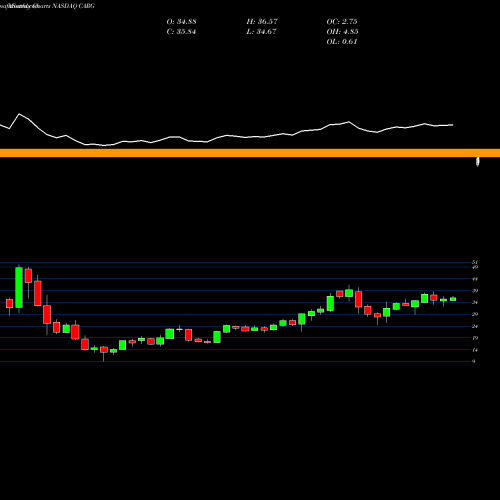Click price axis label 14
This screenshot has width=500, height=500.
tap(475, 350)
